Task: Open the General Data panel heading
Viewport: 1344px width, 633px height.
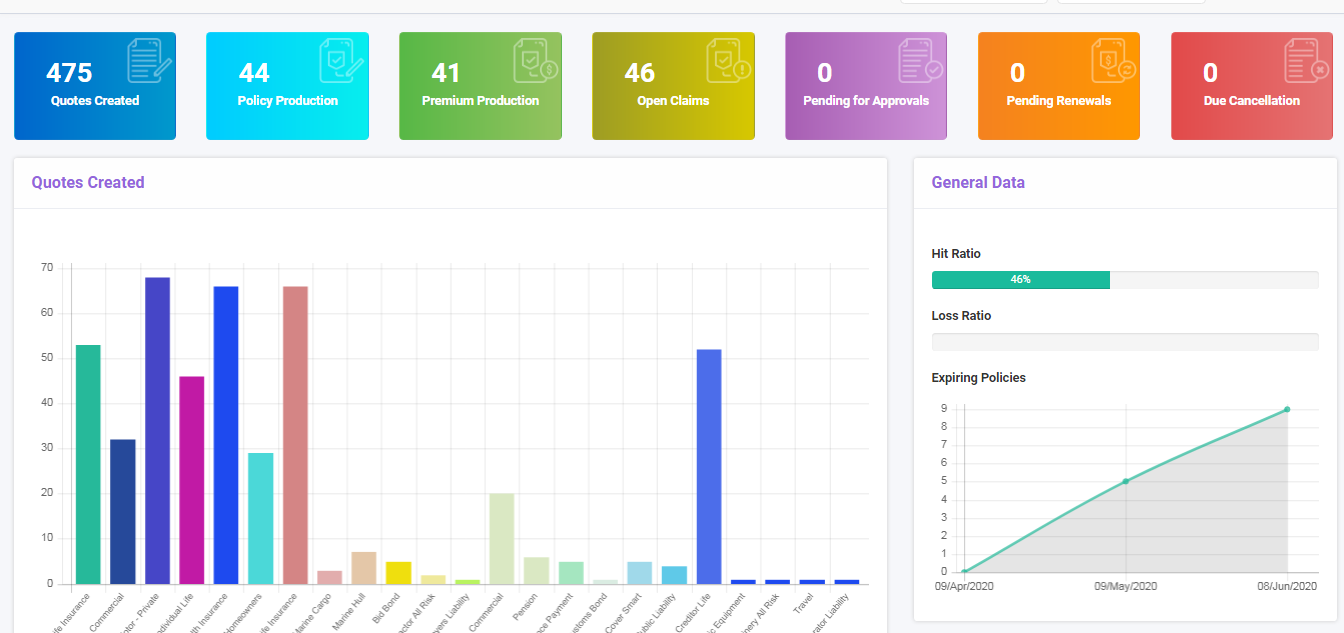Action: pyautogui.click(x=977, y=182)
